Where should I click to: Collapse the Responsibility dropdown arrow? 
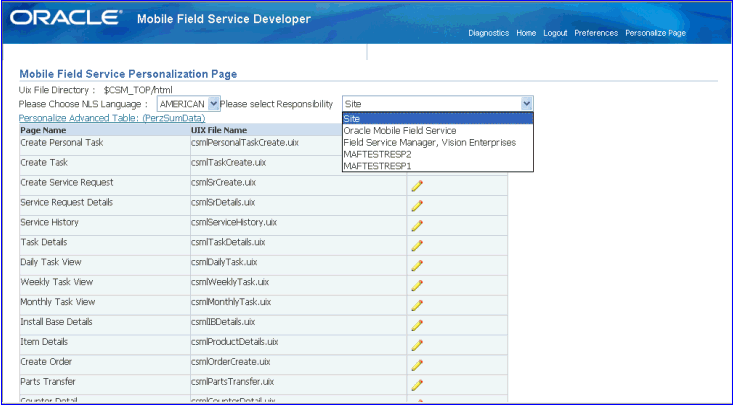pos(527,104)
